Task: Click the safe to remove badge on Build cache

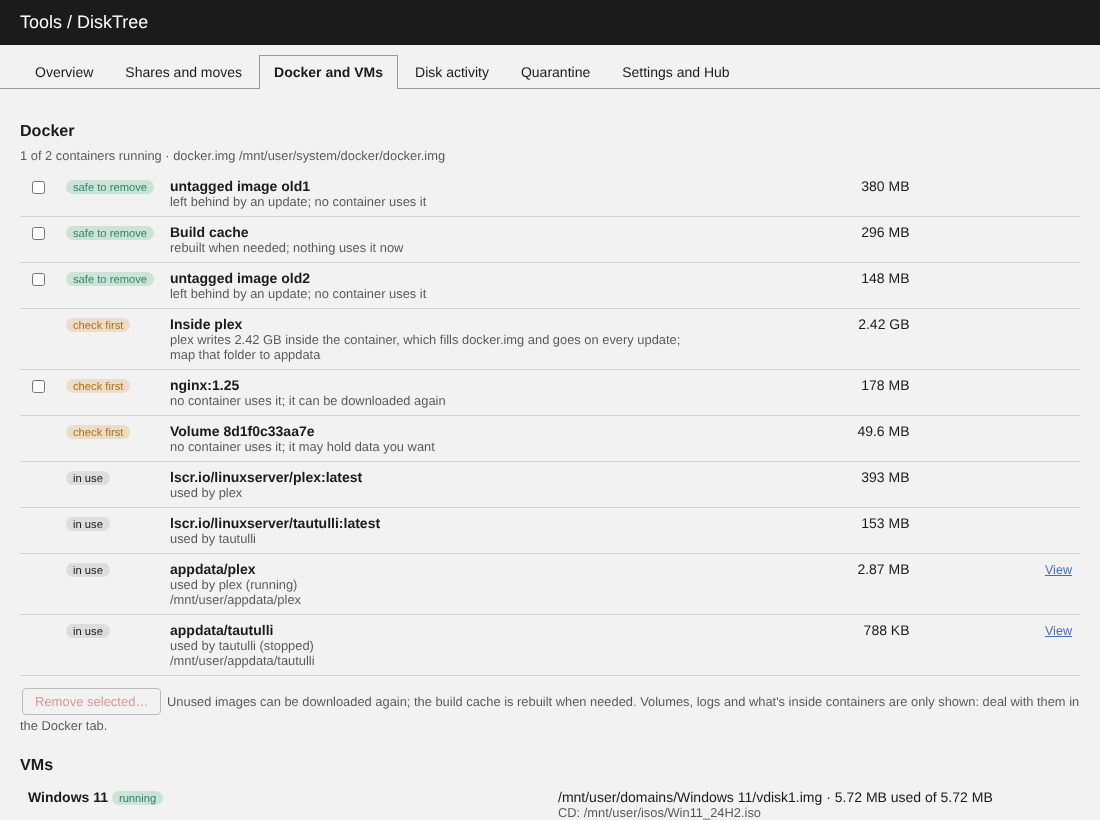Action: tap(109, 234)
